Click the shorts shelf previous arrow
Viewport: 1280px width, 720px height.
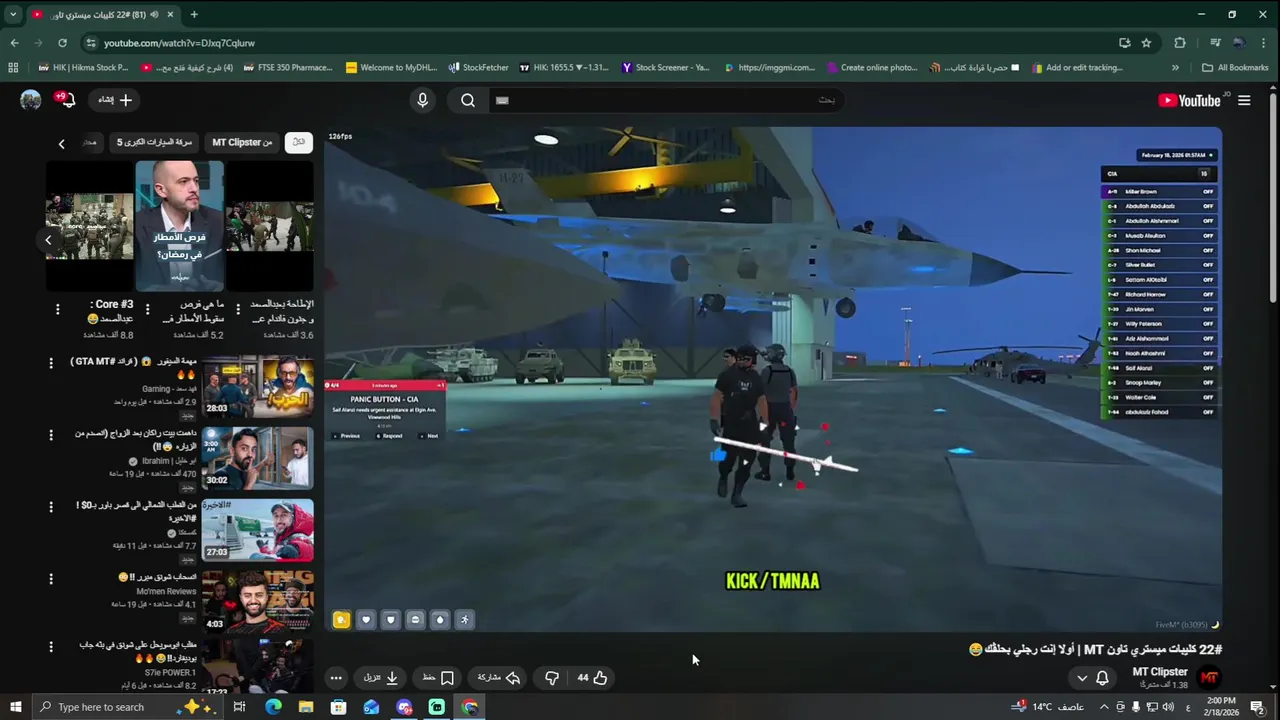coord(48,240)
